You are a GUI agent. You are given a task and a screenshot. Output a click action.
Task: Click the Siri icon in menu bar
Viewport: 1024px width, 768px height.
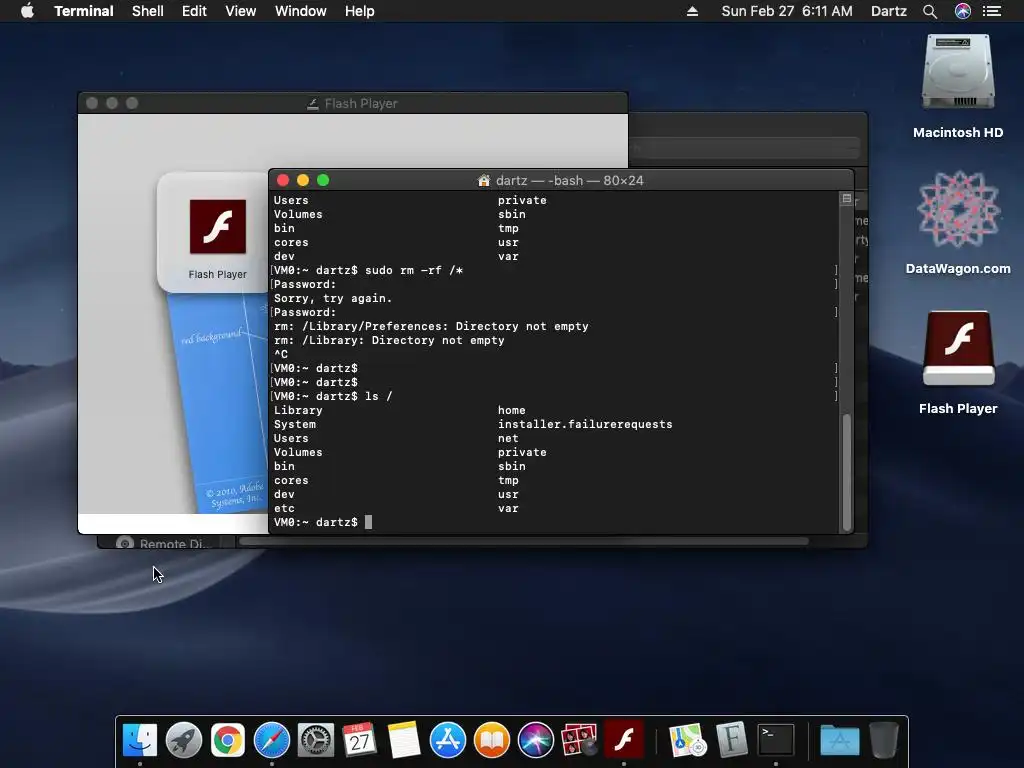pyautogui.click(x=963, y=11)
